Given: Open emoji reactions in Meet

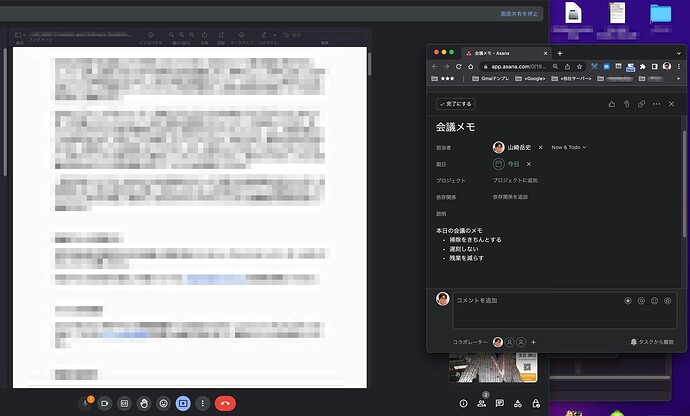Looking at the screenshot, I should 163,403.
